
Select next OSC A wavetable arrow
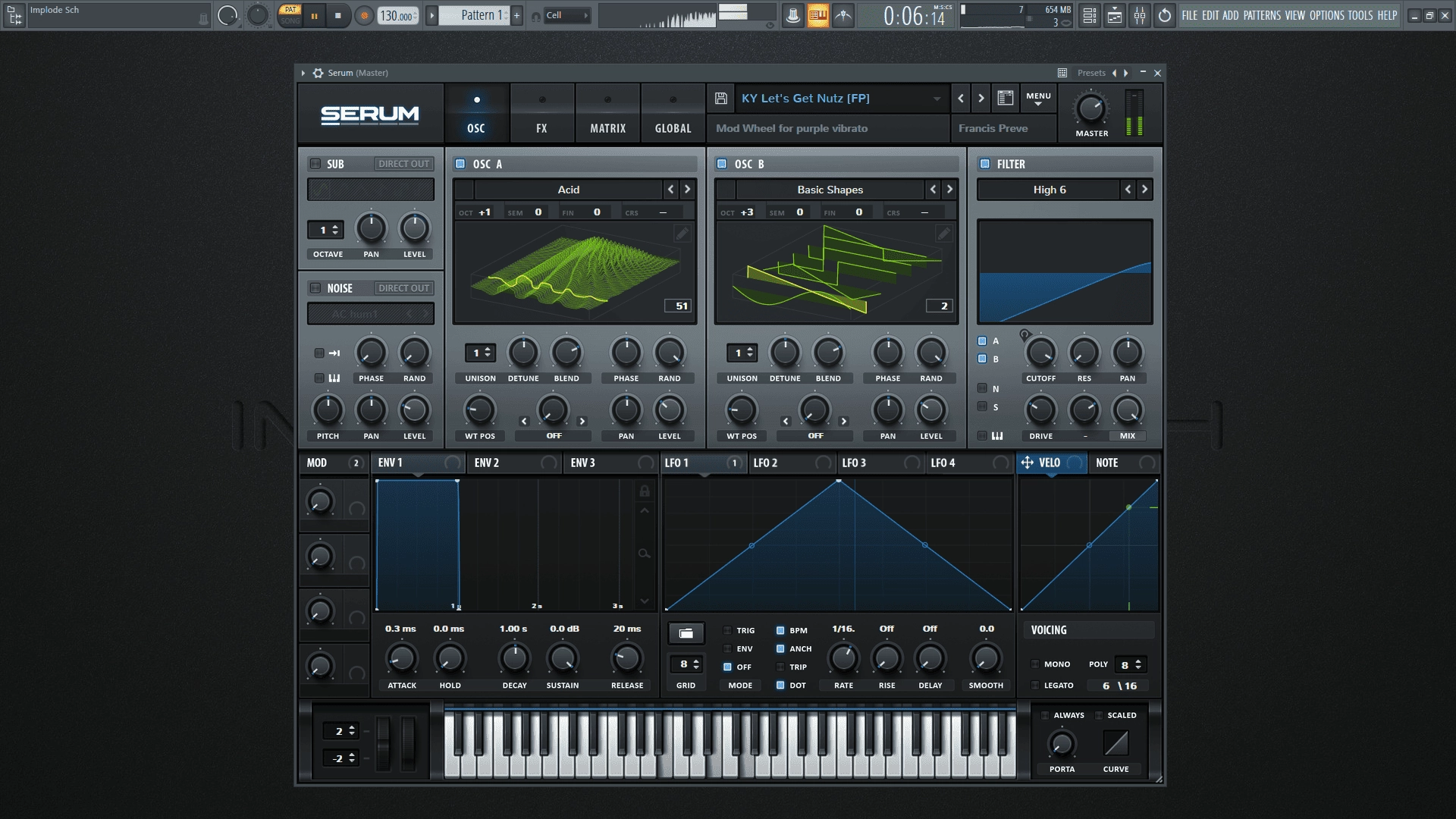tap(688, 190)
